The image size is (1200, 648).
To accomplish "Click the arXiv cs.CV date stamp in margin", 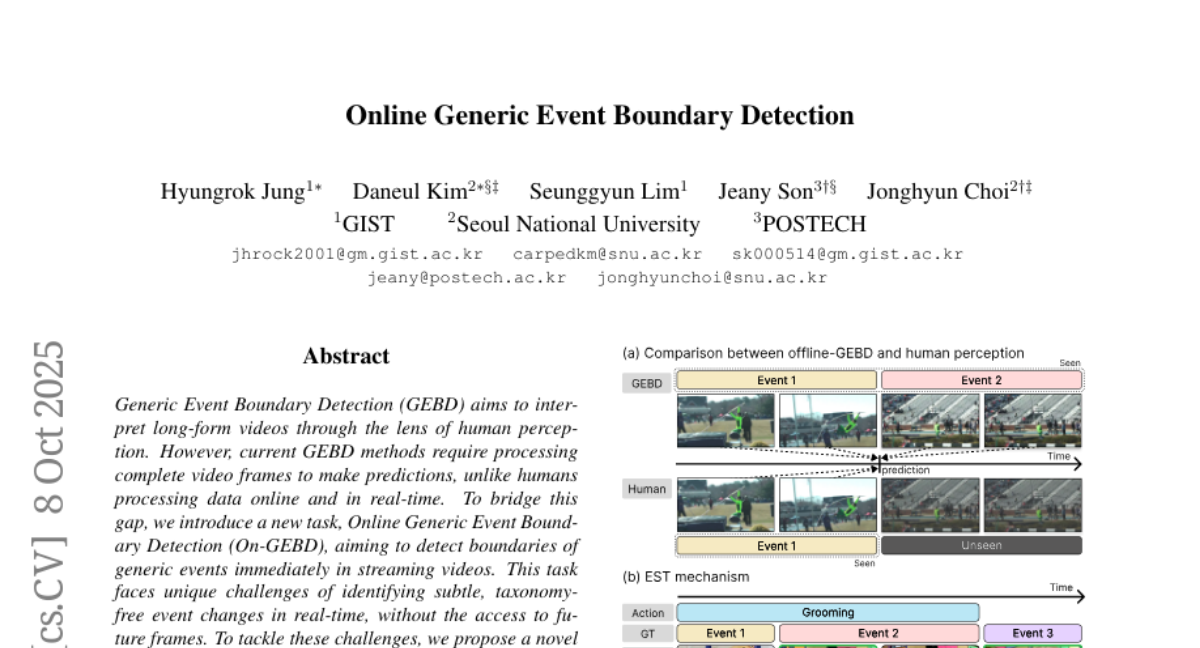I will 50,495.
